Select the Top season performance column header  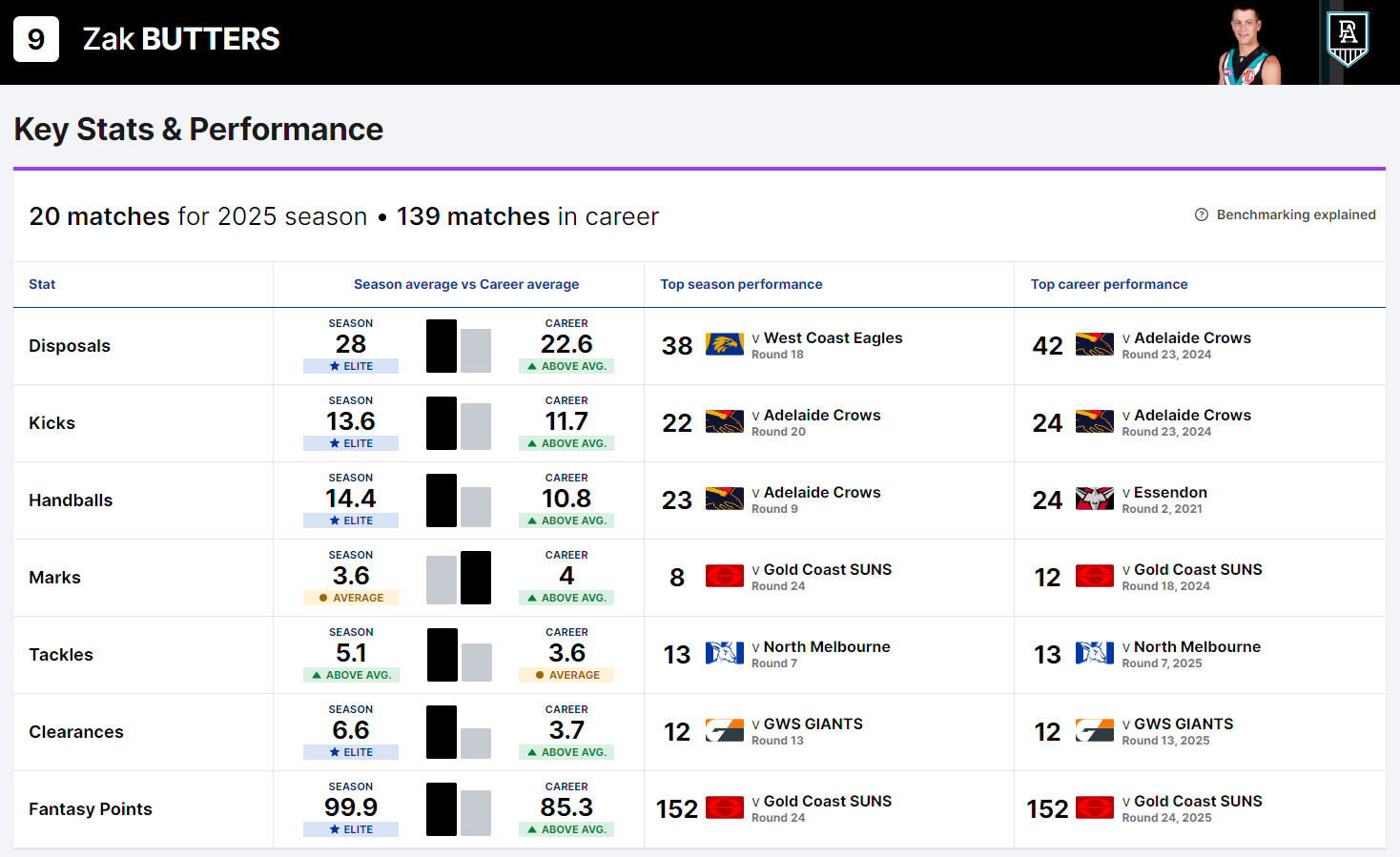click(x=741, y=284)
